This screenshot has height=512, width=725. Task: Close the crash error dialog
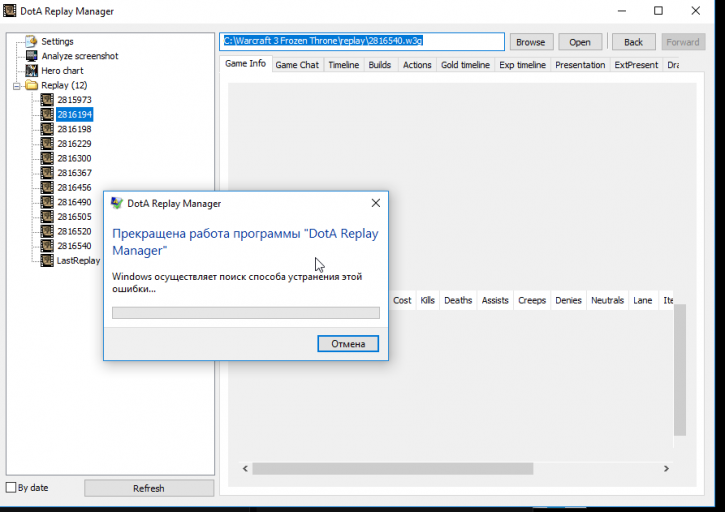coord(376,203)
